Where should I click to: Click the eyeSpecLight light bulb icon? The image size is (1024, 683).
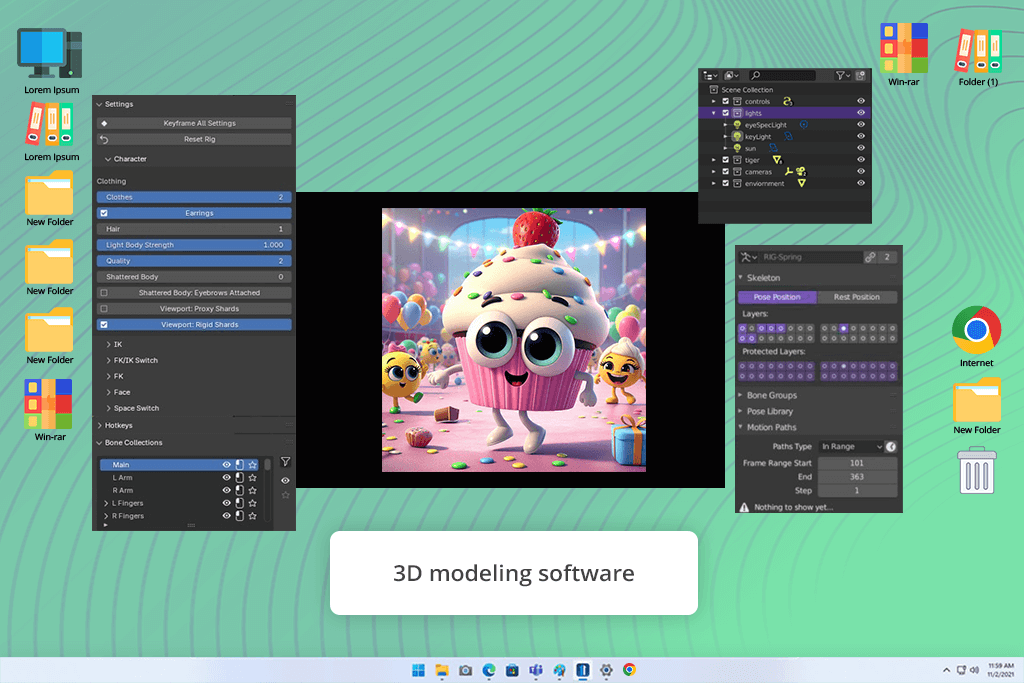coord(737,125)
